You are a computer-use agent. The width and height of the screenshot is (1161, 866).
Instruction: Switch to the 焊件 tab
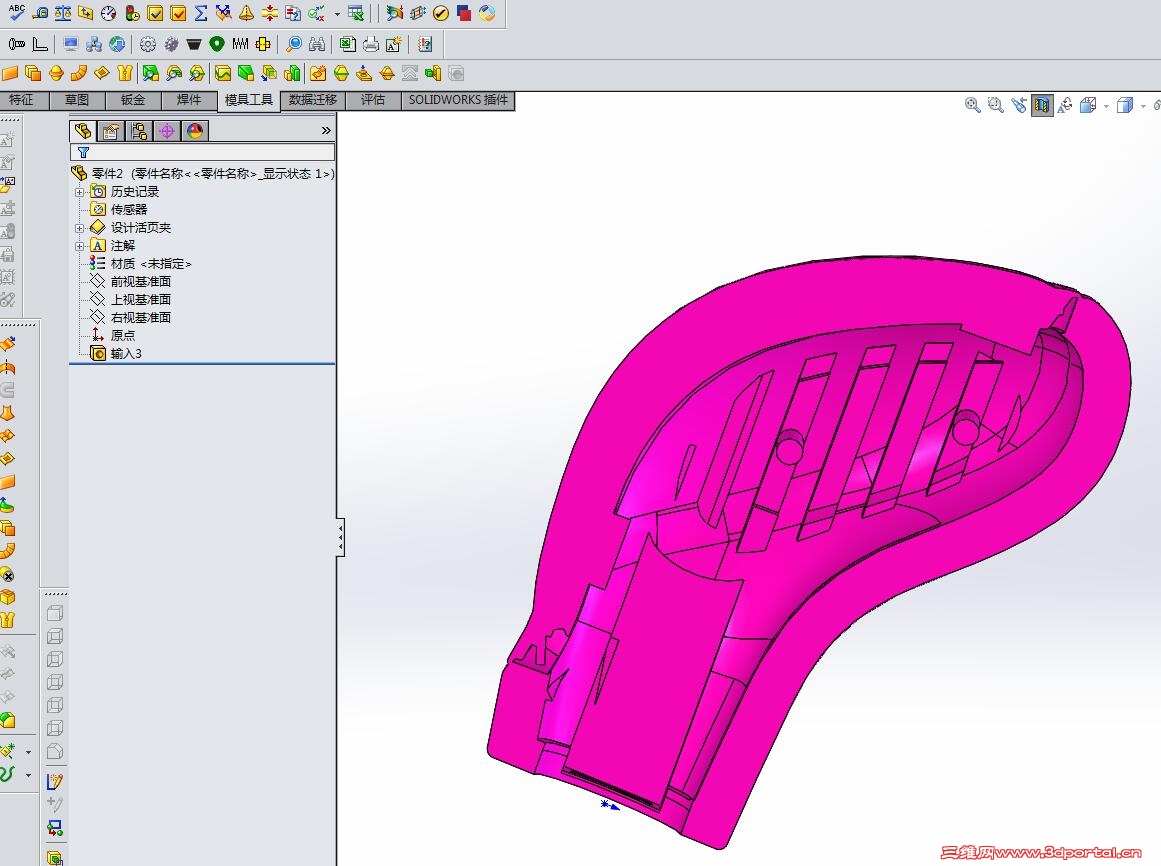point(189,100)
